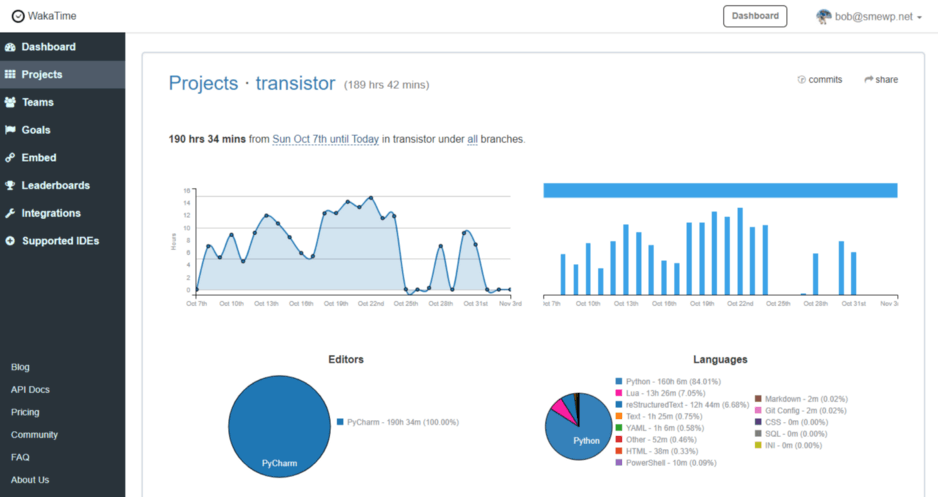Click the 'reStructuredText - 12h 44m' legend entry
This screenshot has width=938, height=497.
point(683,404)
